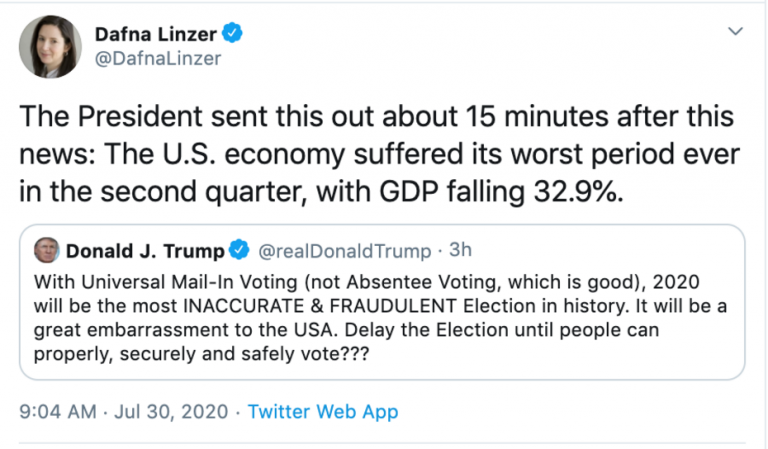Open Donald J. Trump name in quoted tweet
768x449 pixels.
[146, 249]
